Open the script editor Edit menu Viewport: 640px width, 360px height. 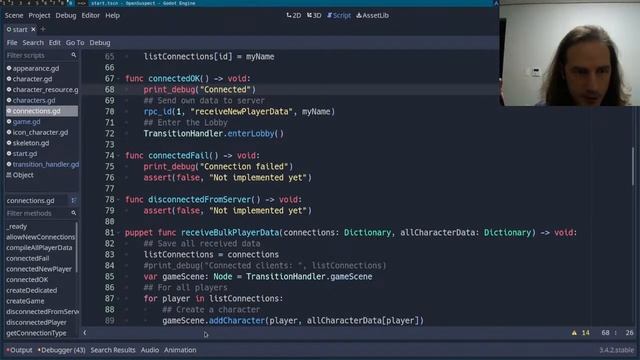(55, 42)
